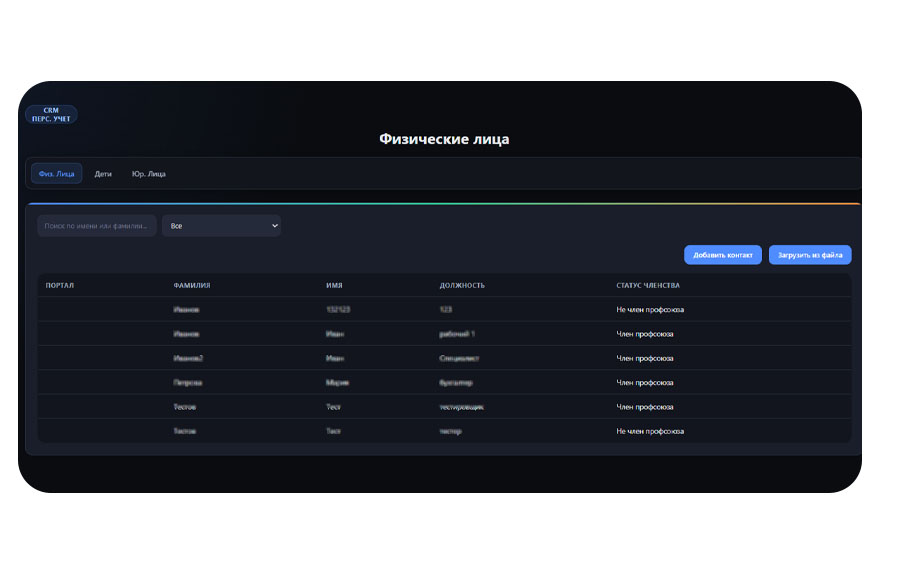Select the 132123 name cell

(338, 309)
